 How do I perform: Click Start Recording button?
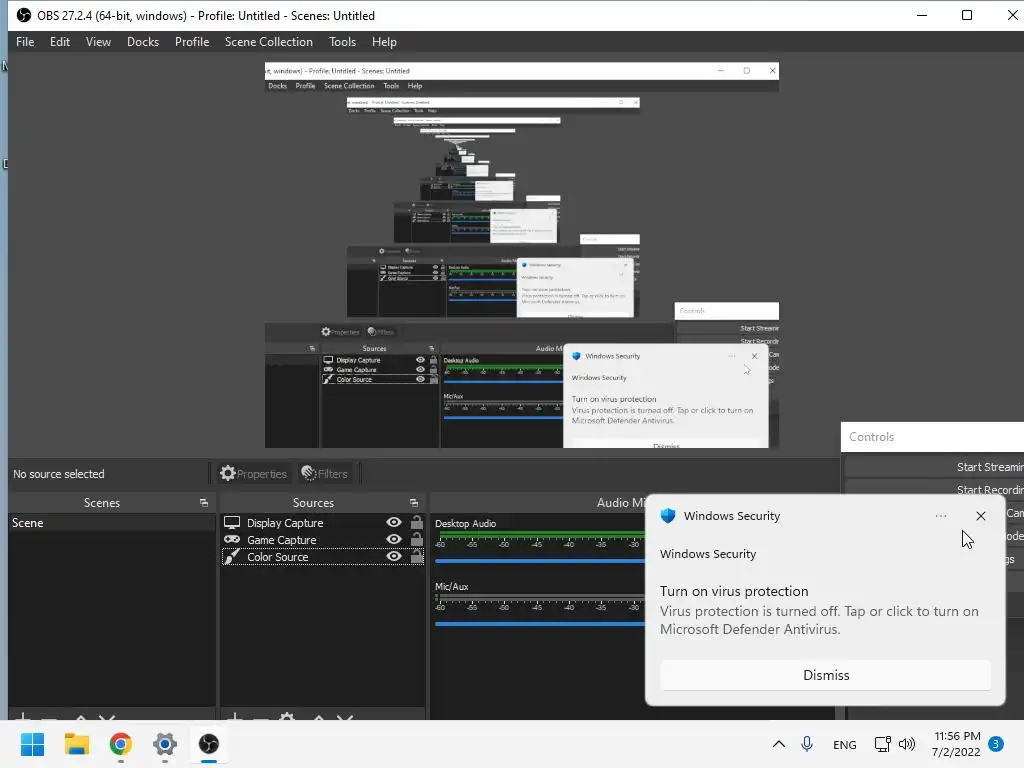point(935,490)
